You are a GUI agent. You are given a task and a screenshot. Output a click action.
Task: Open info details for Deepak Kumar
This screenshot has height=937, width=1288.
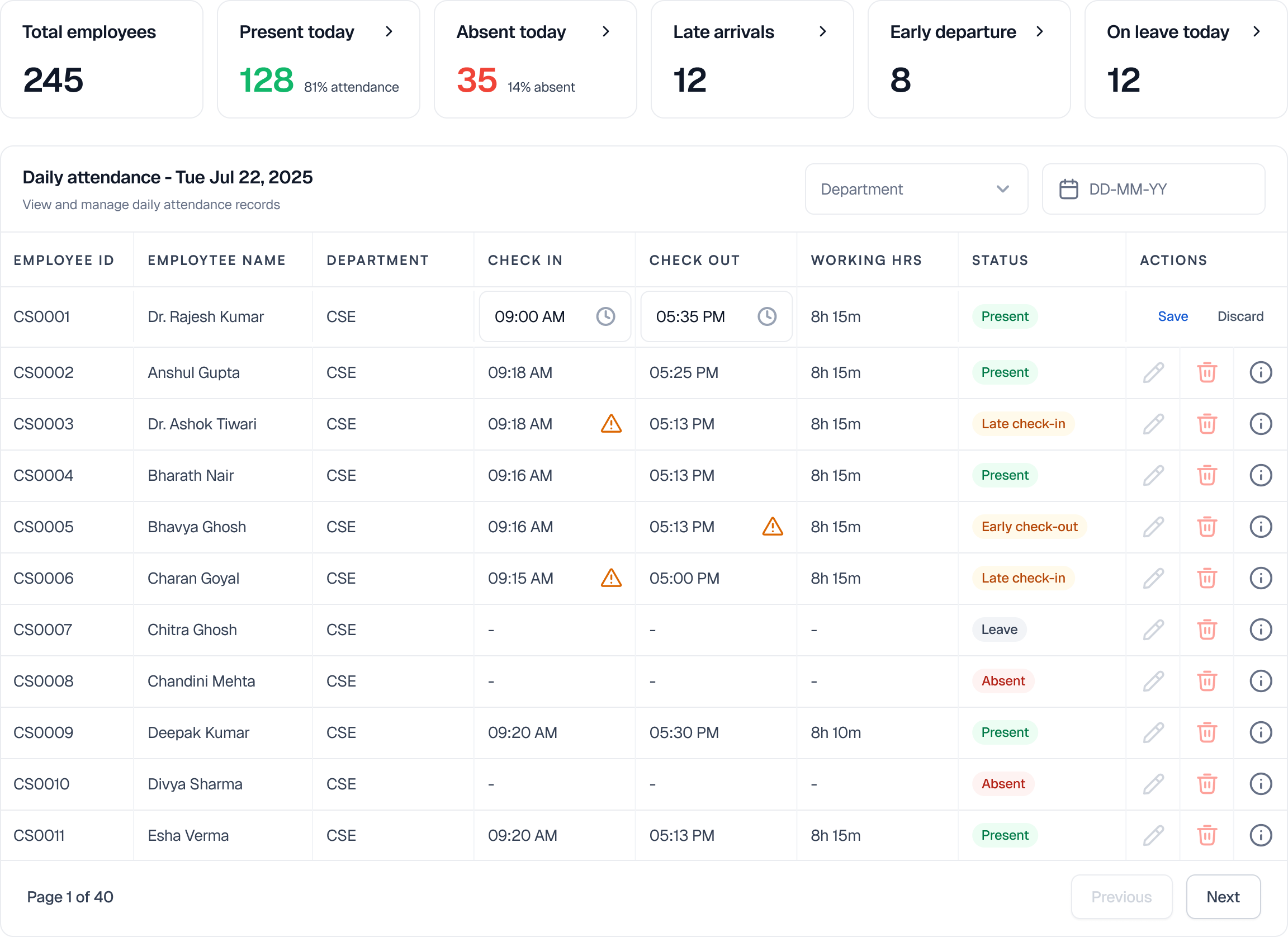pos(1261,732)
